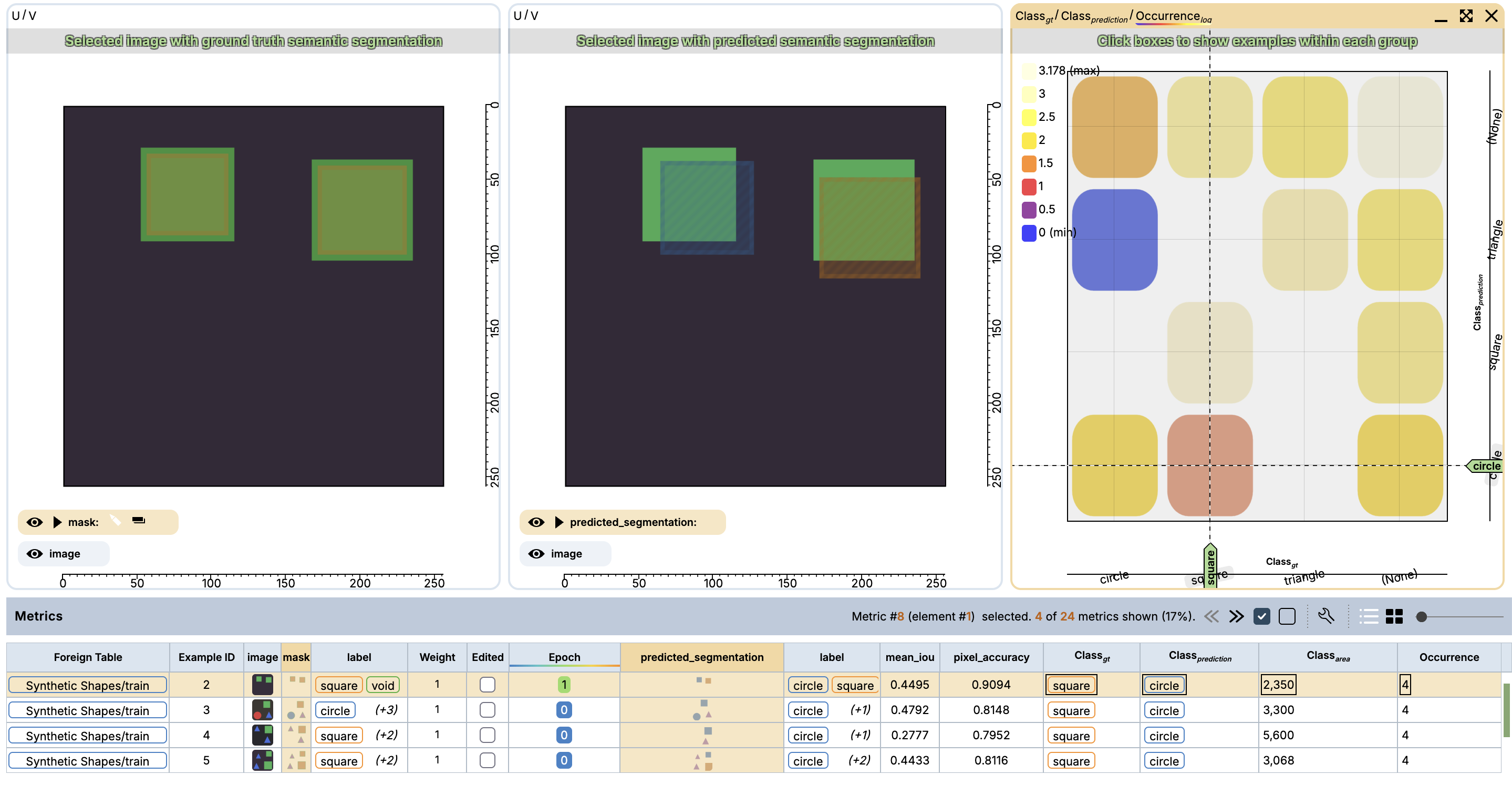Expand the mask layer details triangle
The image size is (1512, 806).
[57, 522]
